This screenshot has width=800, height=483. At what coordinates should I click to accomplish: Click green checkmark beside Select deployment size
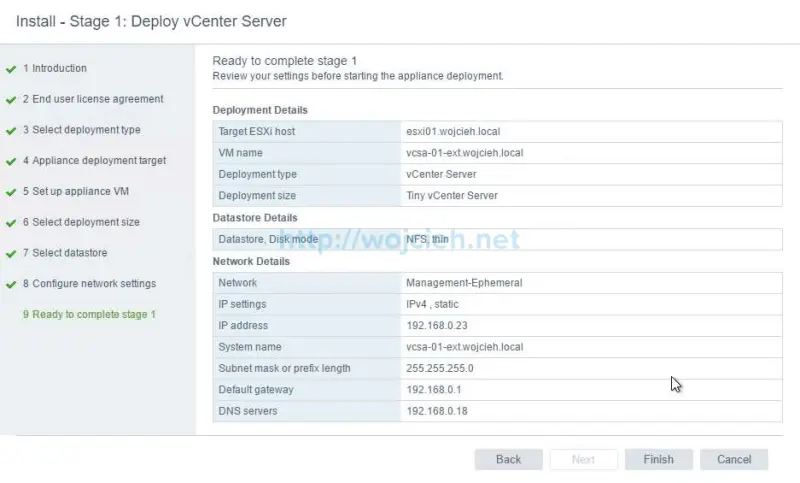(11, 223)
